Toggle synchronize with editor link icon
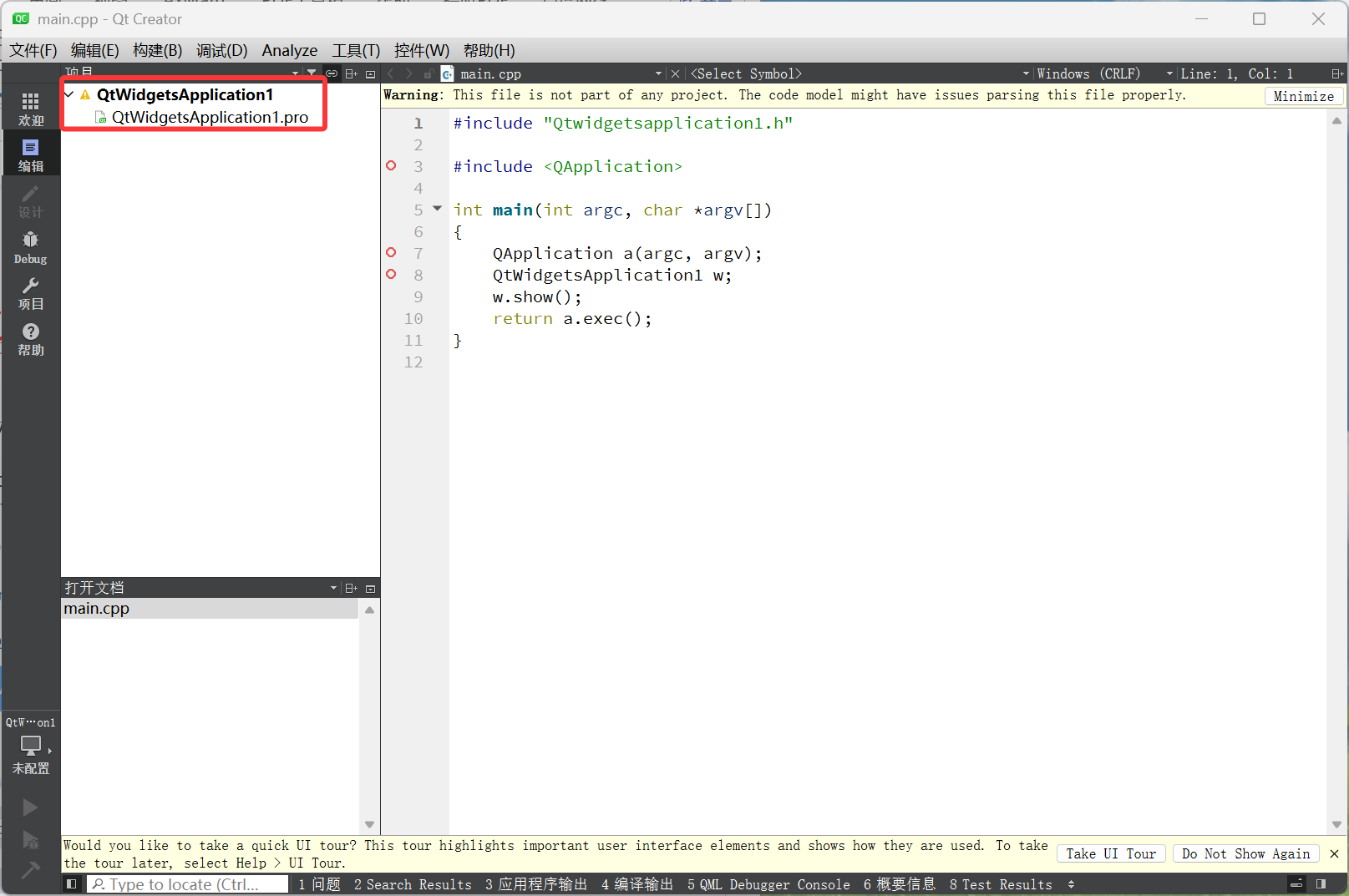The width and height of the screenshot is (1349, 896). (x=332, y=73)
